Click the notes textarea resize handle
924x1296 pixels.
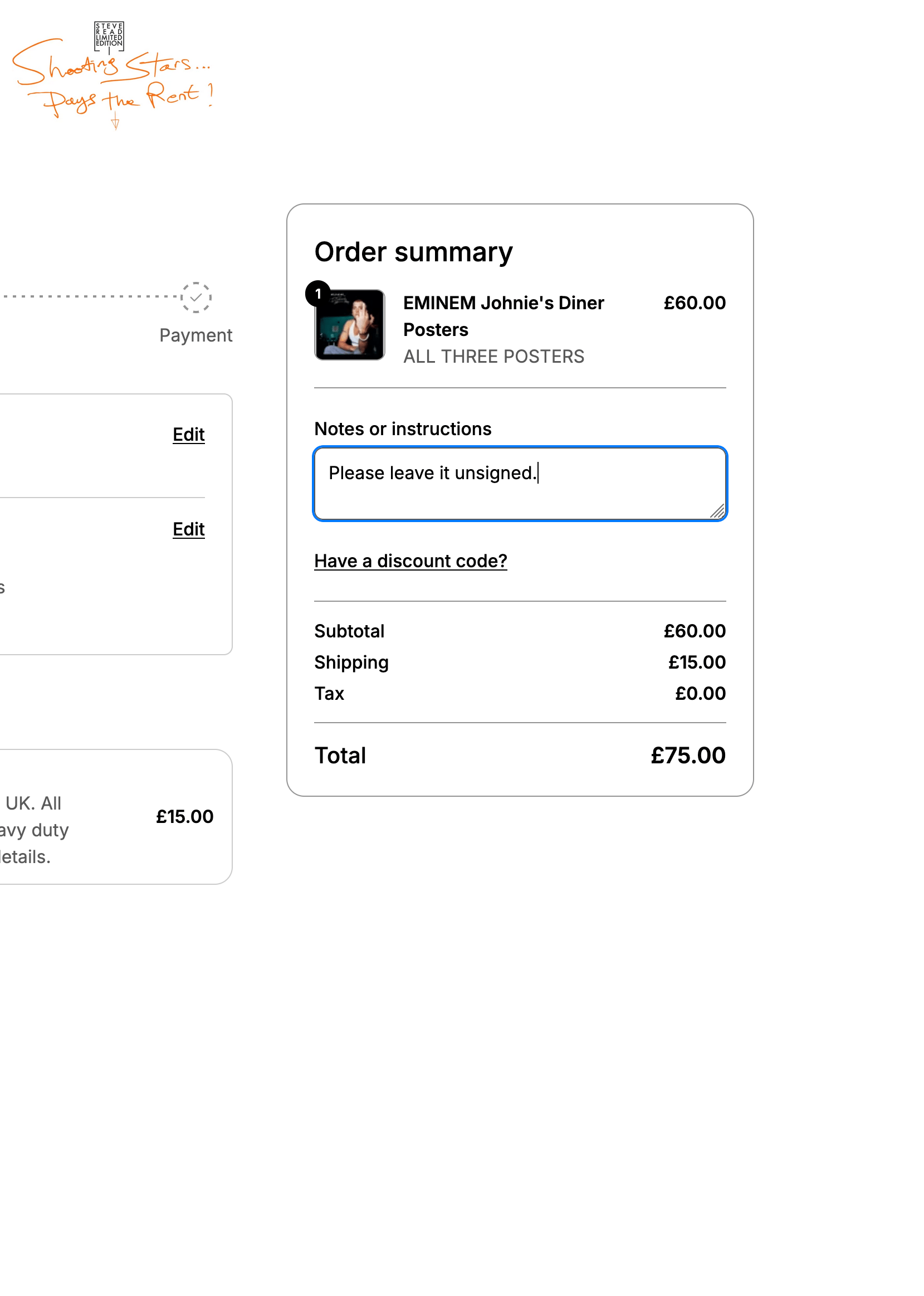717,511
